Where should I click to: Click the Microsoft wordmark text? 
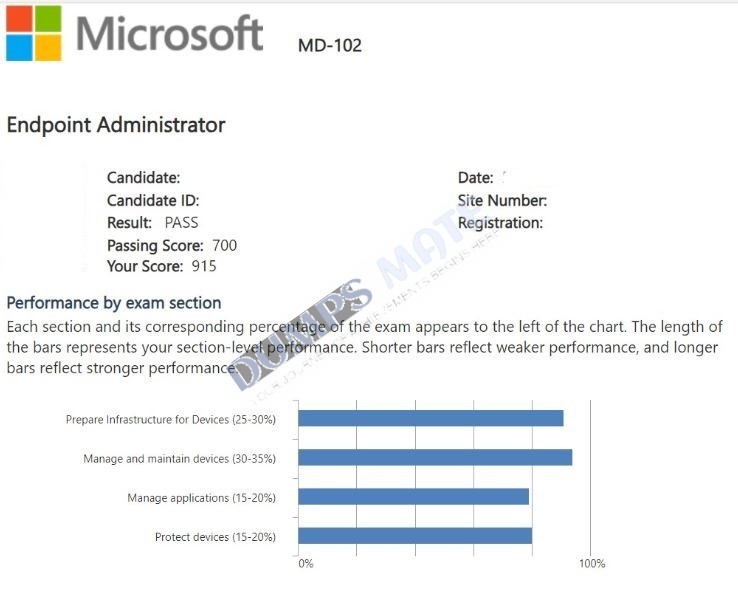(x=169, y=33)
